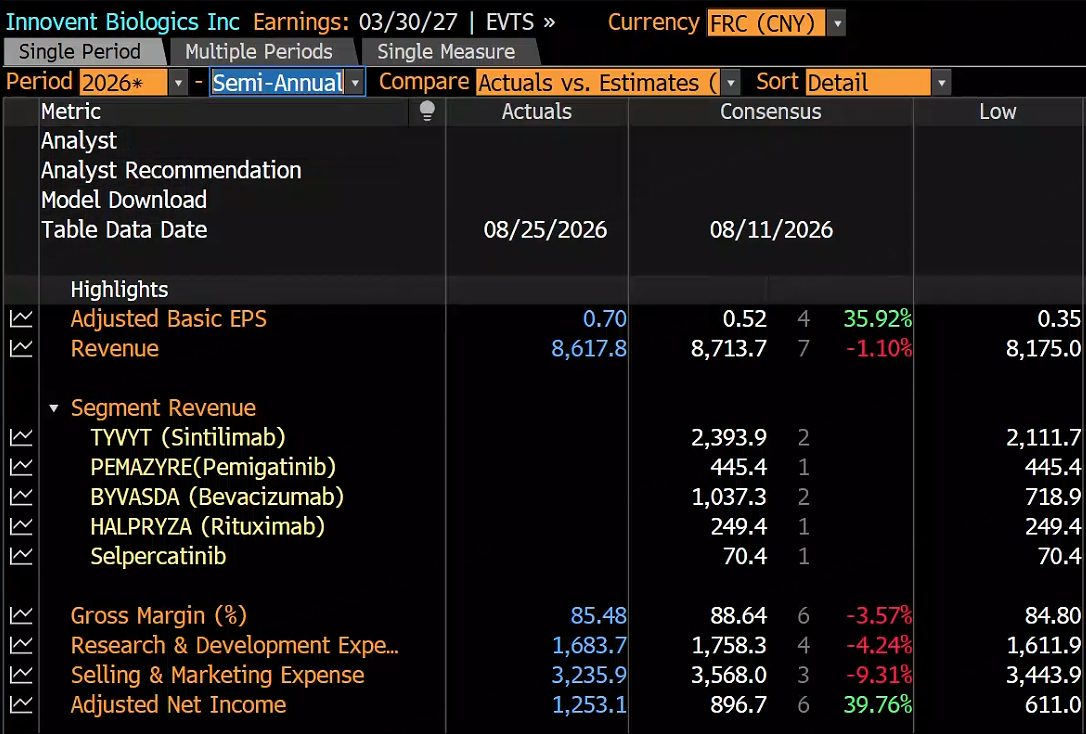Click the Period 2026* field
The height and width of the screenshot is (734, 1086).
[x=123, y=83]
